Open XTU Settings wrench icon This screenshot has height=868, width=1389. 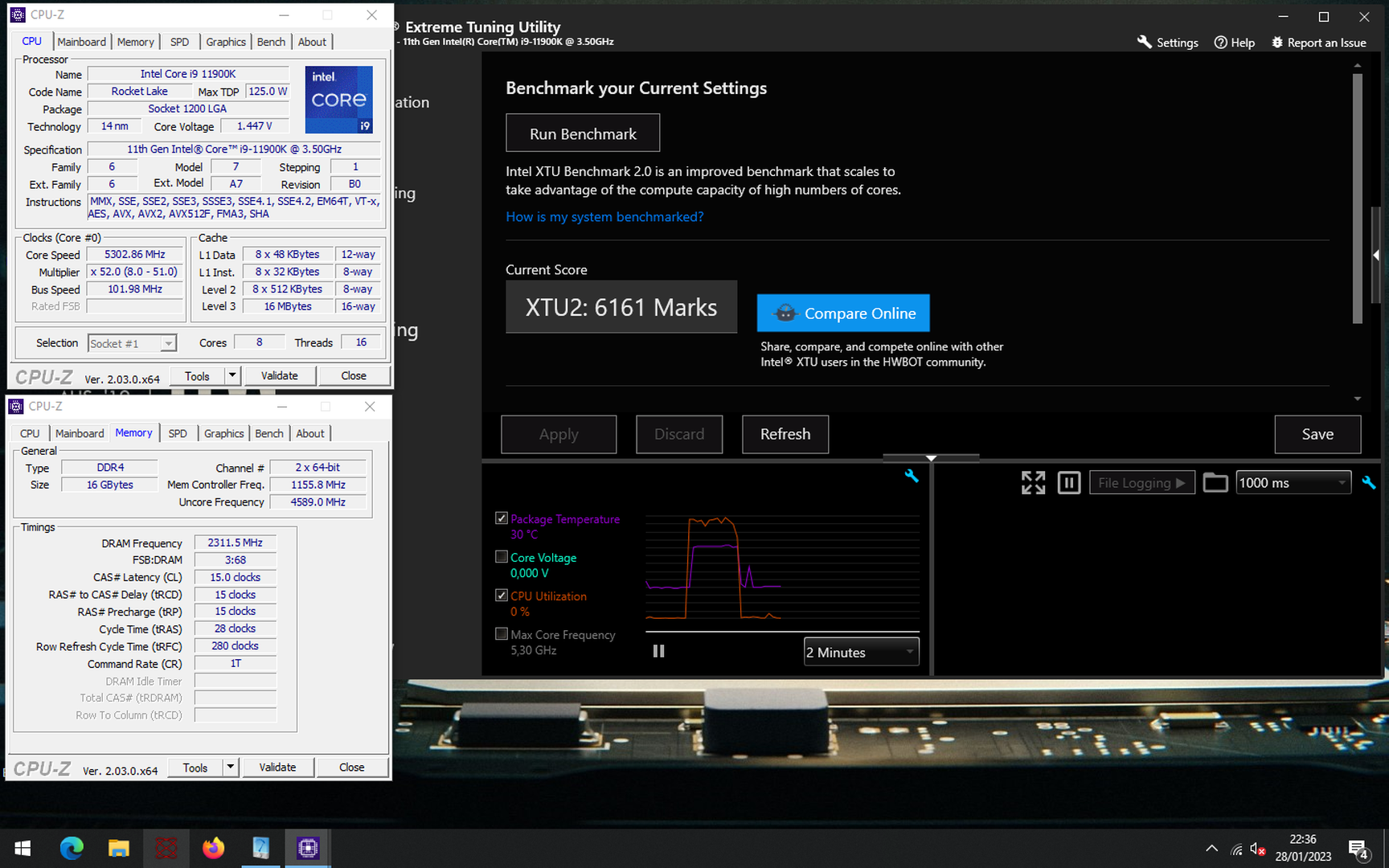pos(1145,42)
